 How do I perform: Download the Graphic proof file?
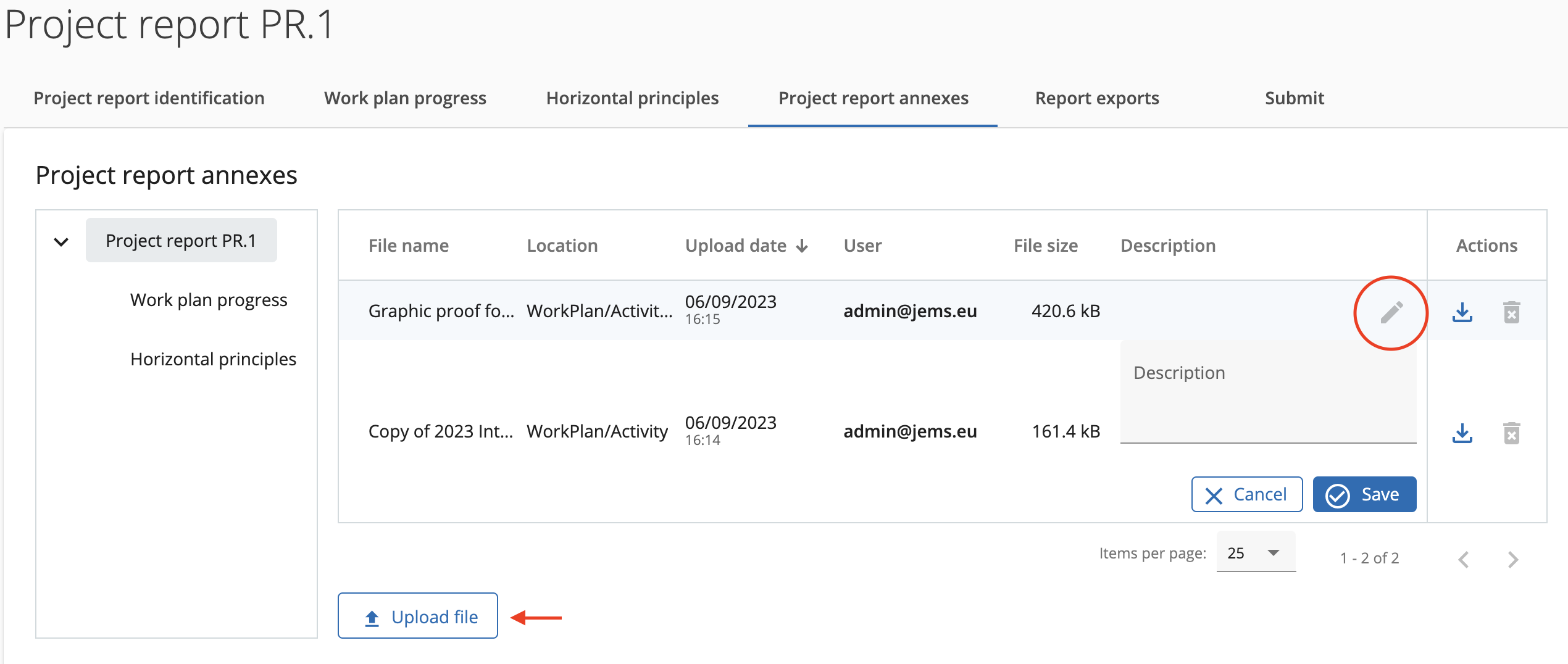(x=1462, y=313)
